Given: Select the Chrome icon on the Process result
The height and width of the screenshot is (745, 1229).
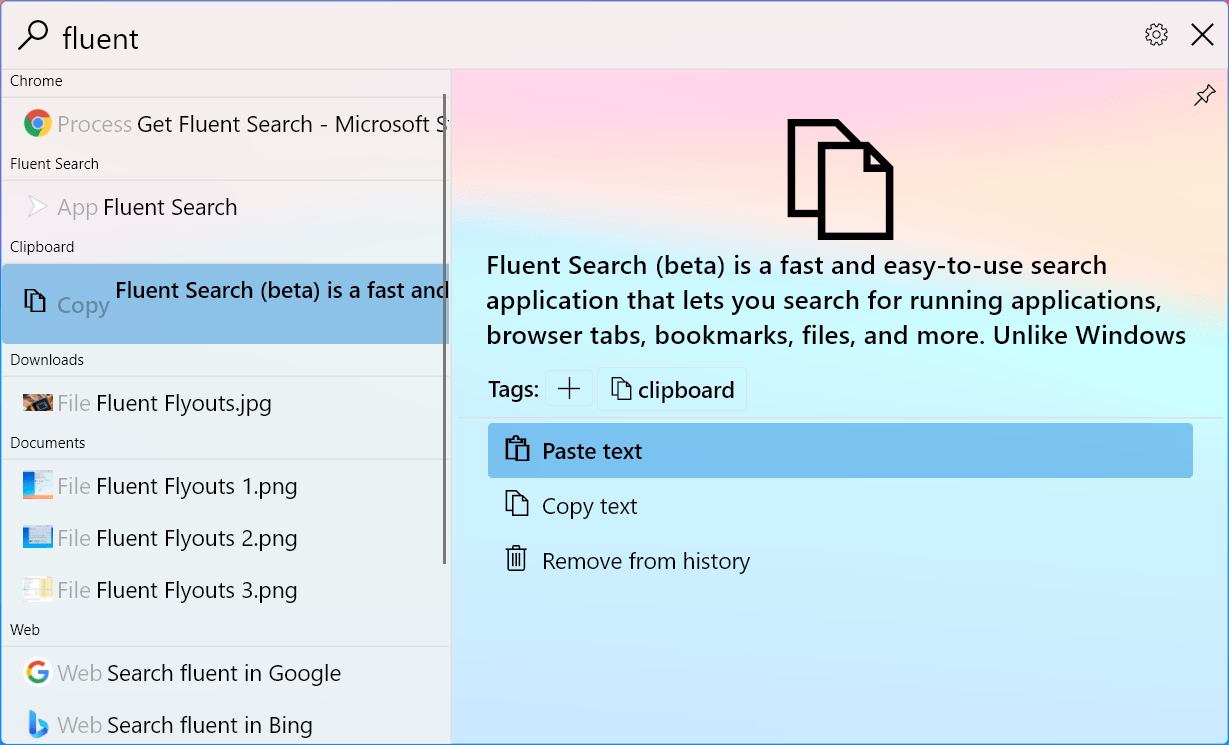Looking at the screenshot, I should (37, 123).
